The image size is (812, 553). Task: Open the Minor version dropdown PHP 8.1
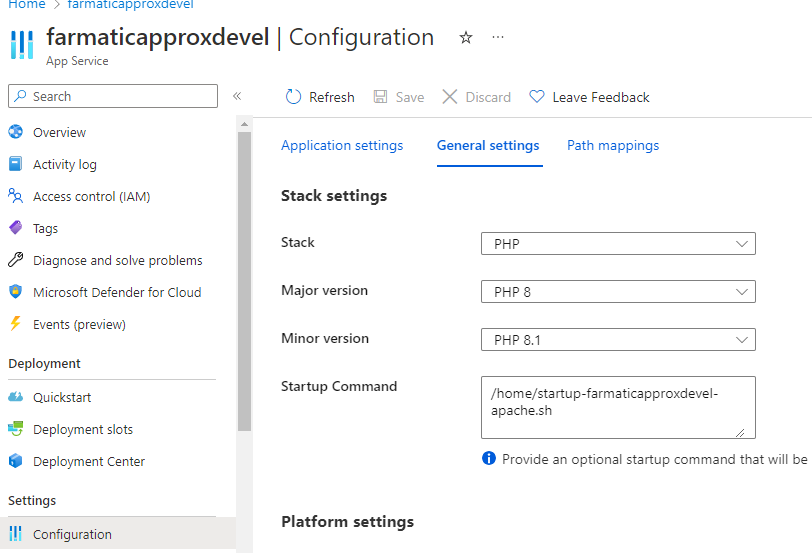[x=618, y=340]
